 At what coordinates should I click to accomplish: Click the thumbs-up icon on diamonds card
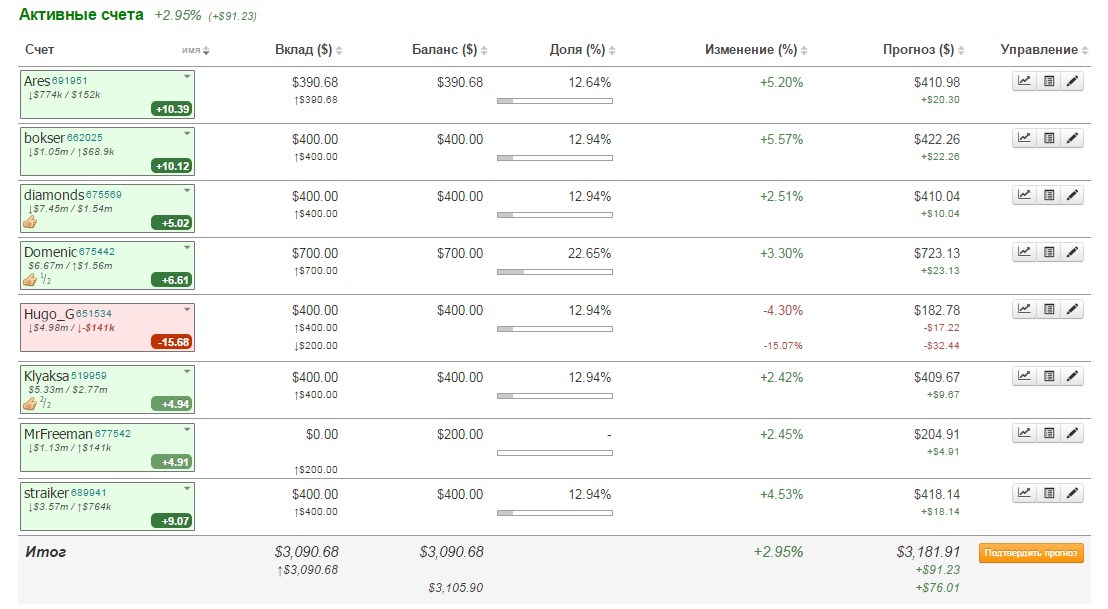30,222
